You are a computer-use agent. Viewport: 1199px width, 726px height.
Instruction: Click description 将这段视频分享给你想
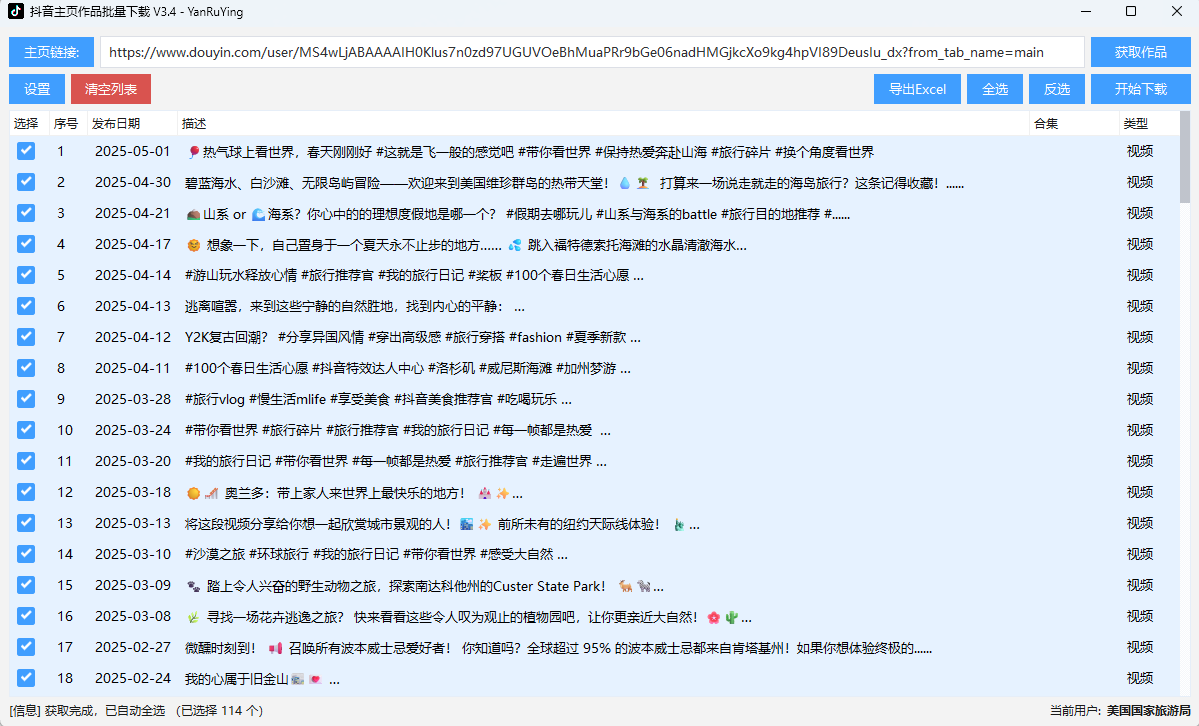[x=442, y=525]
